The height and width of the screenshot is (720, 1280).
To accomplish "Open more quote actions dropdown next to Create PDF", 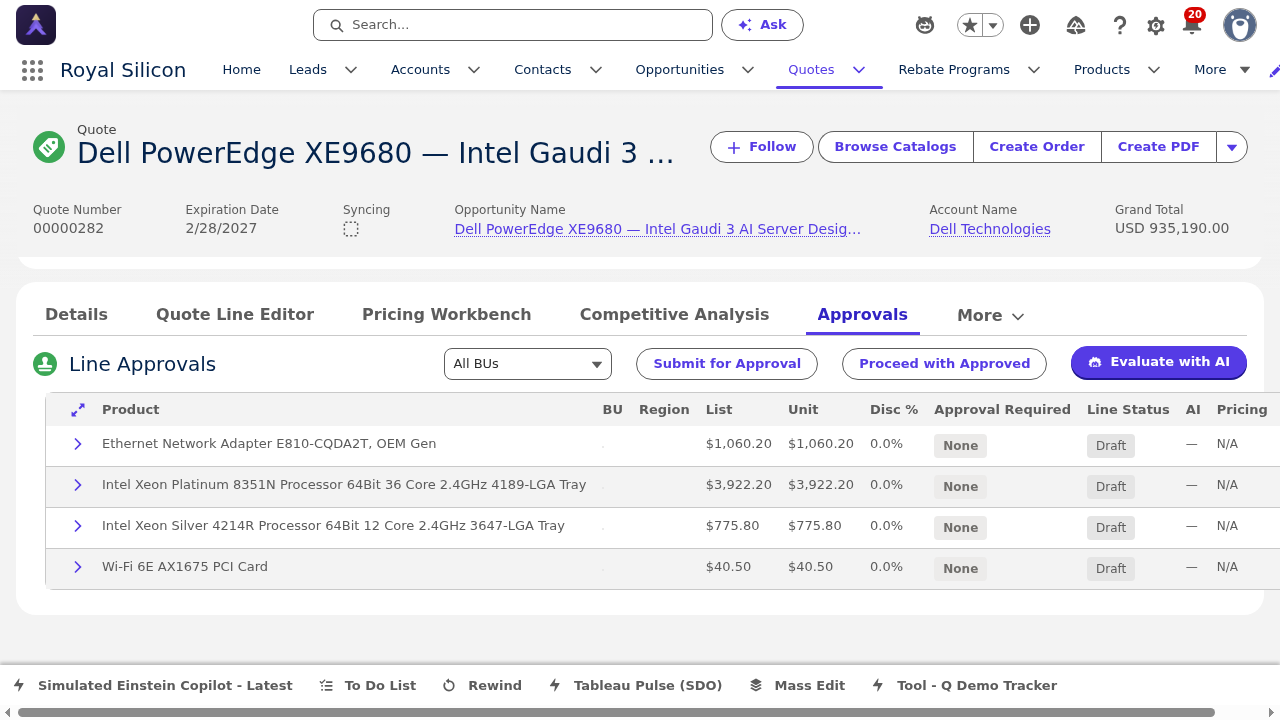I will tap(1232, 147).
